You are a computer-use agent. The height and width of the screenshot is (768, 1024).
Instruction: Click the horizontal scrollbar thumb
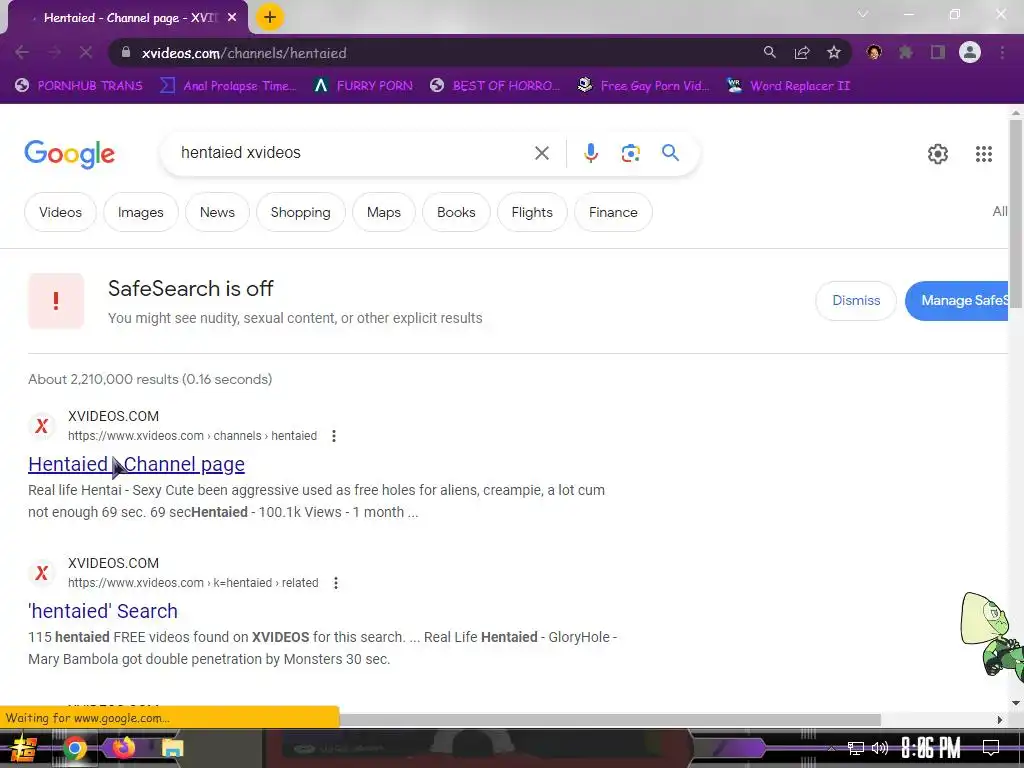coord(610,720)
